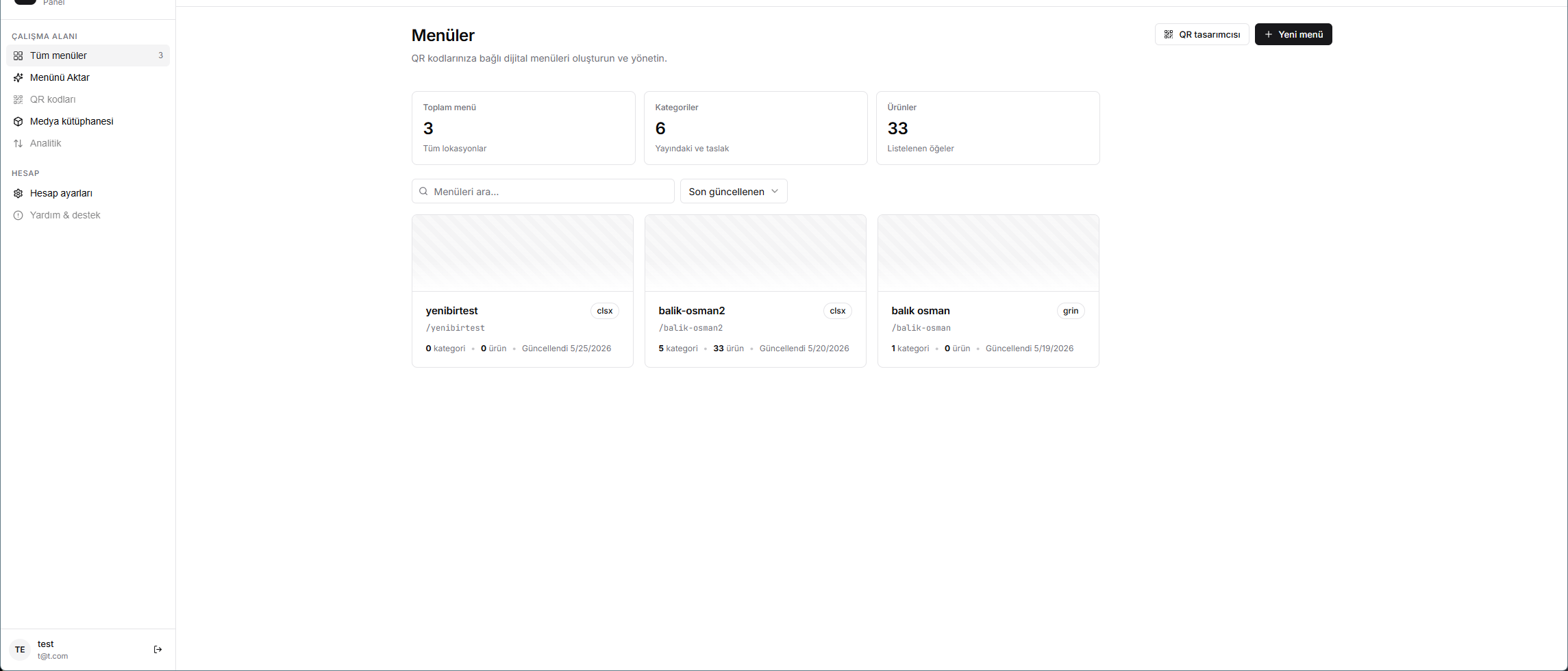Open the balık osman menu card thumbnail
Screen dimensions: 1568x671
click(988, 253)
